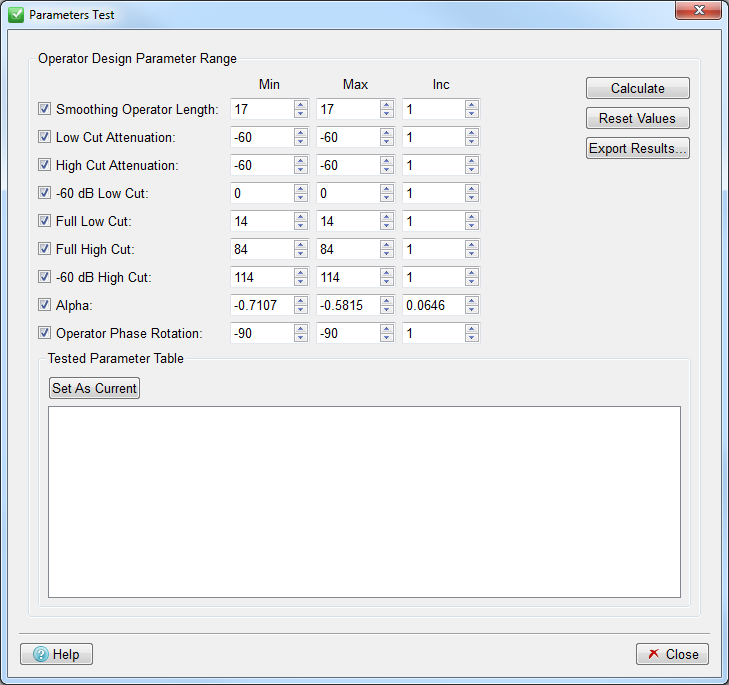Increase Smoothing Operator Length Min with up arrow
The height and width of the screenshot is (685, 729).
tap(301, 105)
